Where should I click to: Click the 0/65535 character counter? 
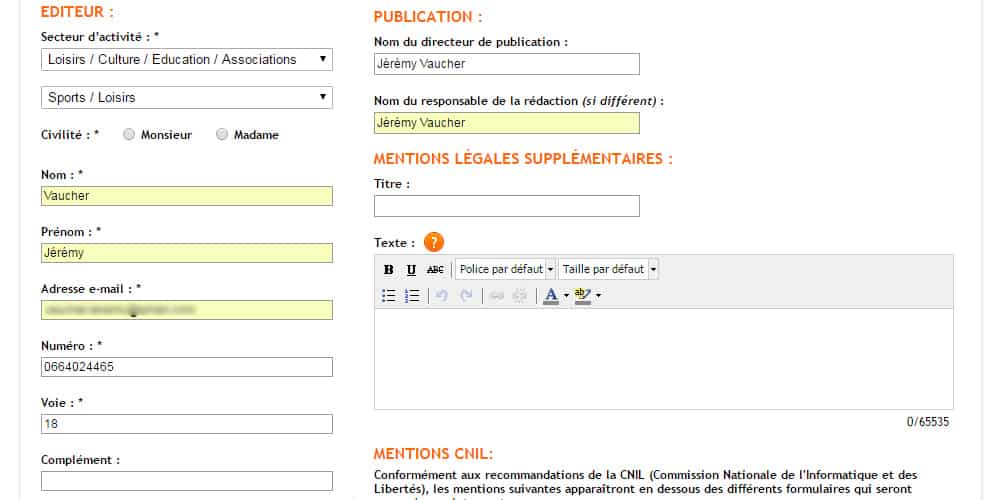[x=928, y=422]
